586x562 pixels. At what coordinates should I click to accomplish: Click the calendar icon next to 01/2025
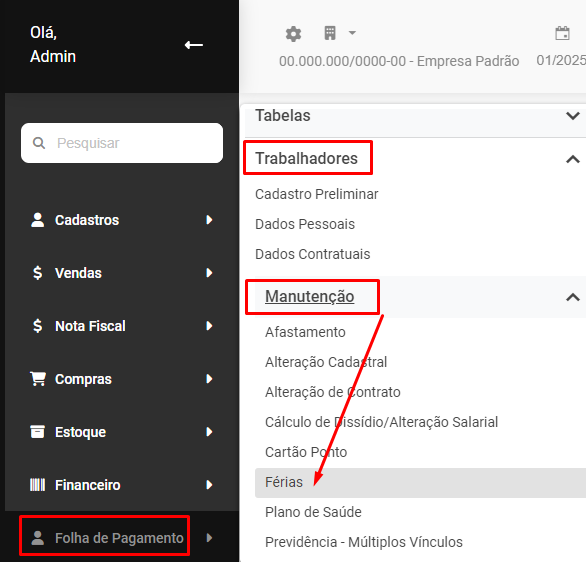pyautogui.click(x=562, y=33)
